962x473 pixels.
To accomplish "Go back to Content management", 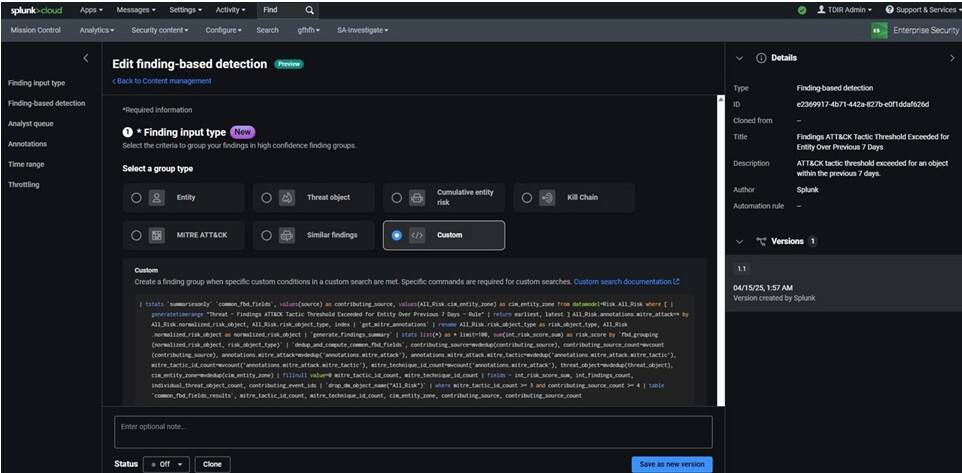I will click(162, 81).
